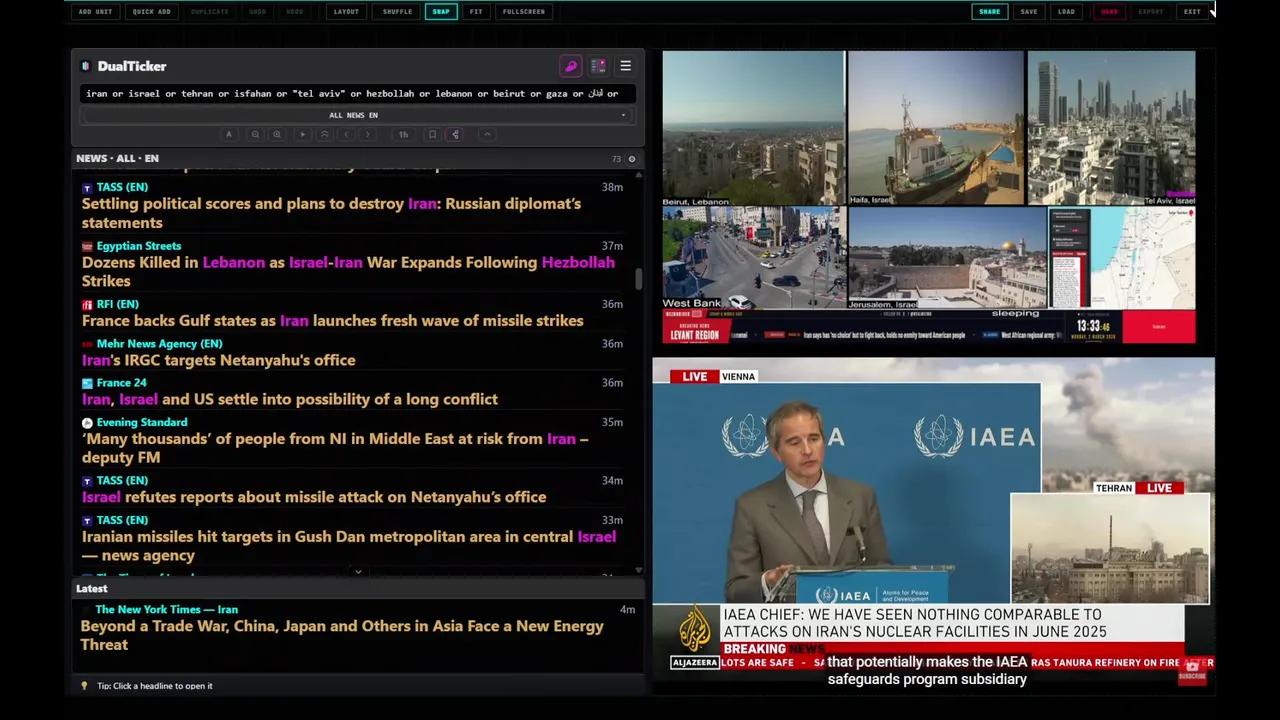Viewport: 1280px width, 720px height.
Task: Open headline 'Israel refutes reports about missile attack'
Action: (314, 497)
